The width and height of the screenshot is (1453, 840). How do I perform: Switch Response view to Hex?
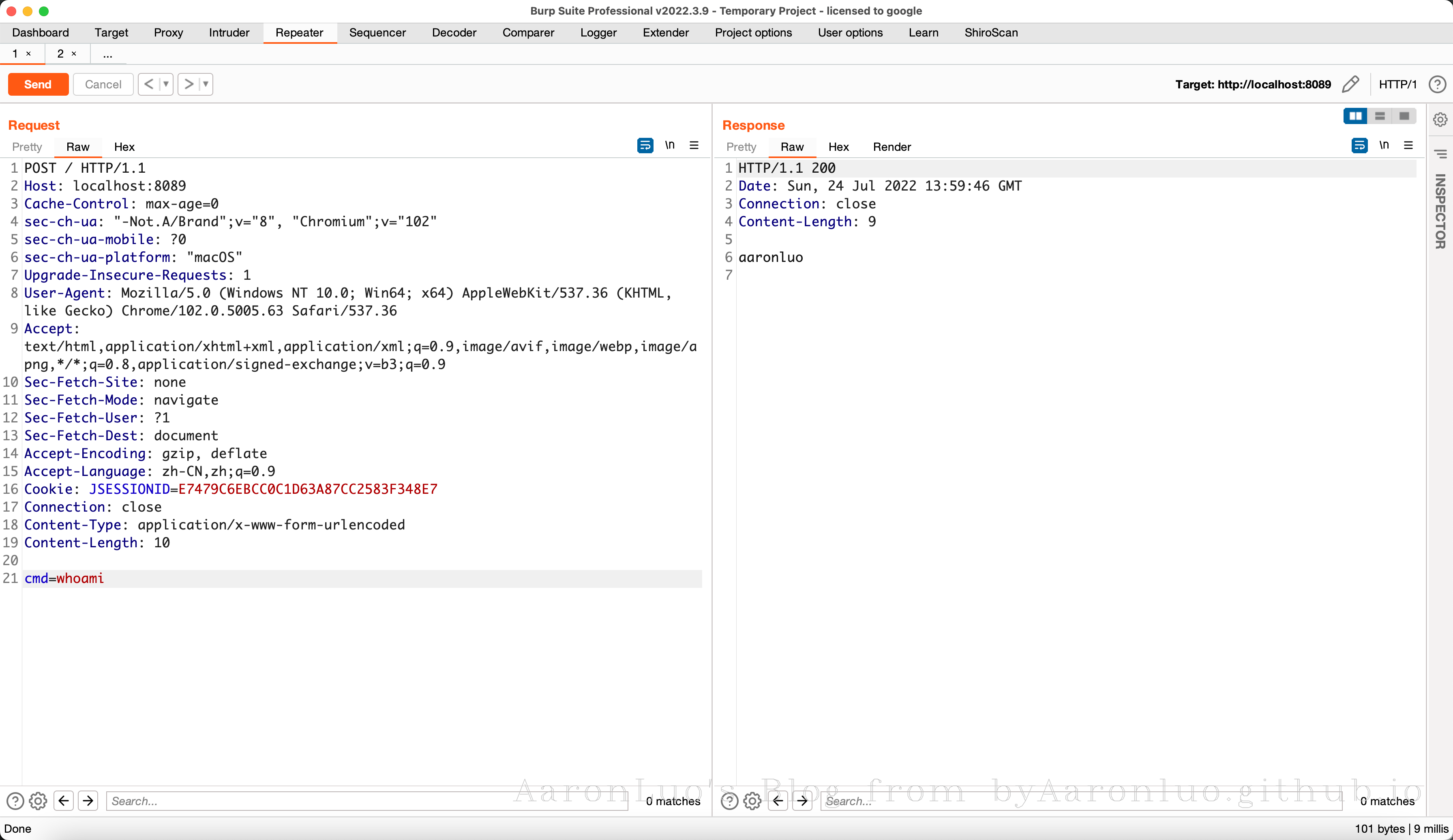click(838, 147)
